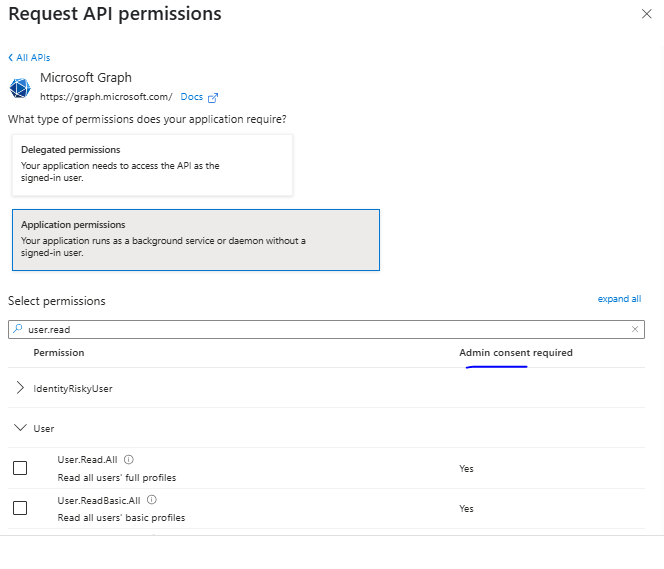
Task: Click the Admin consent required column header
Action: (516, 353)
